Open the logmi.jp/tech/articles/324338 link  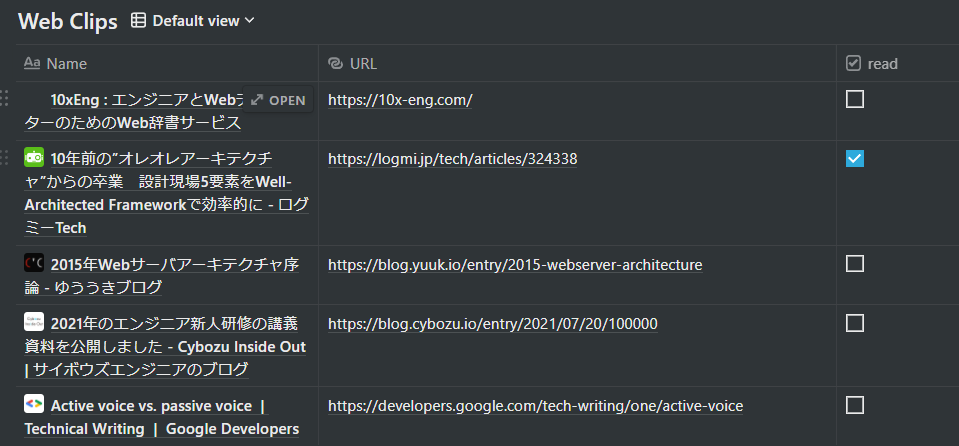[x=453, y=159]
